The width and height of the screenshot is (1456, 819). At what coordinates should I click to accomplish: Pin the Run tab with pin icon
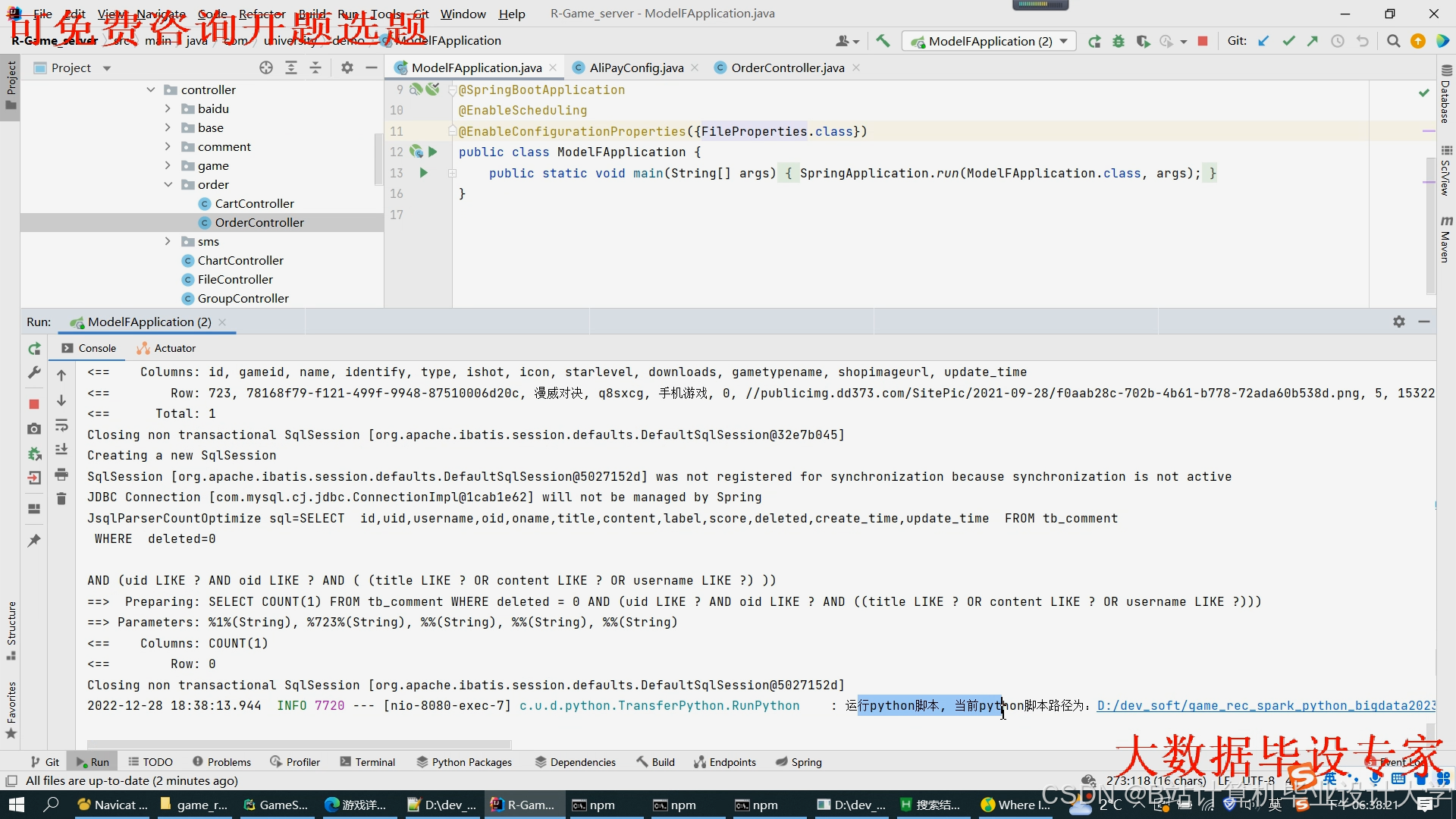(x=34, y=541)
